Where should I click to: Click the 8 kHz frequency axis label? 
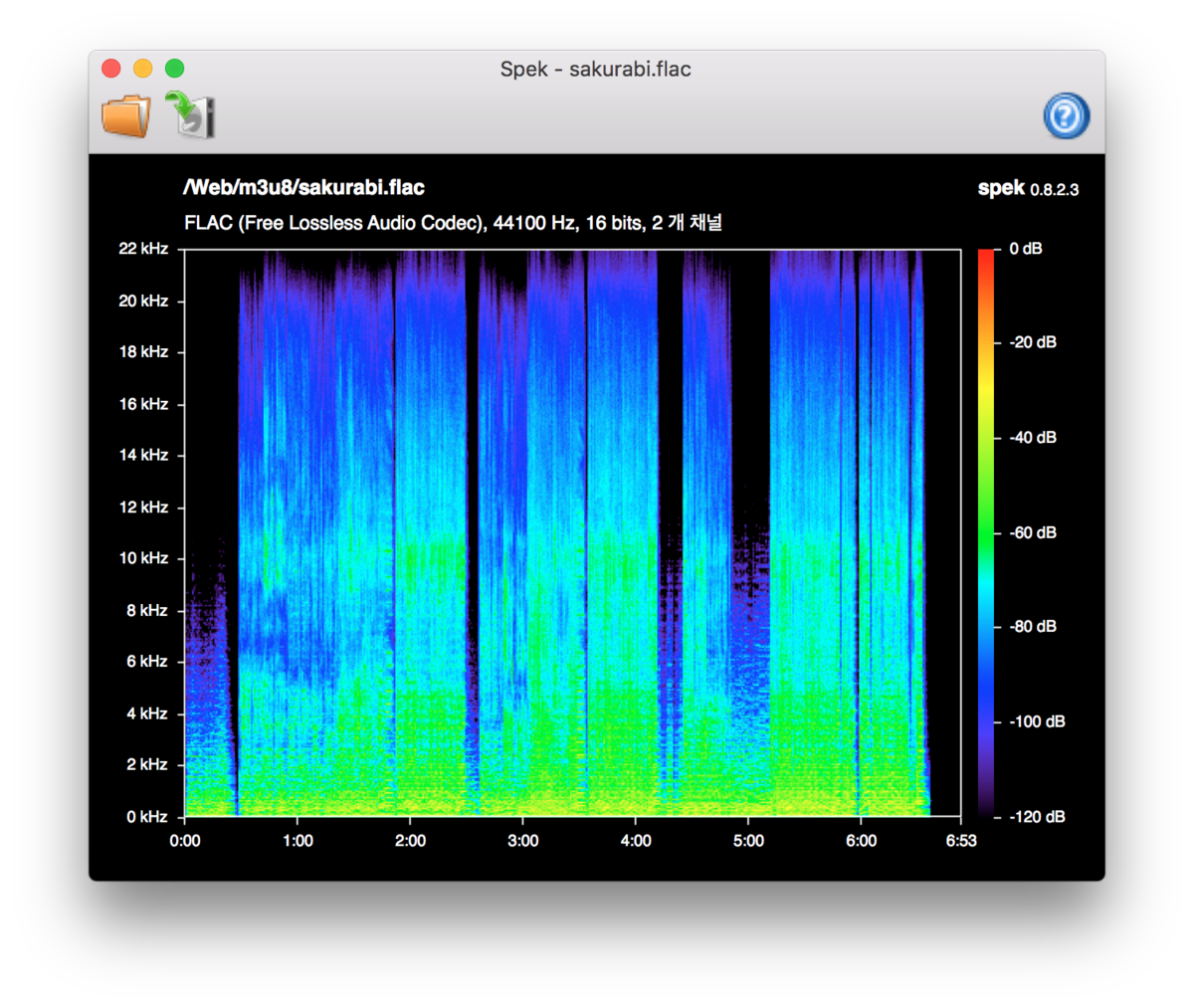(147, 610)
